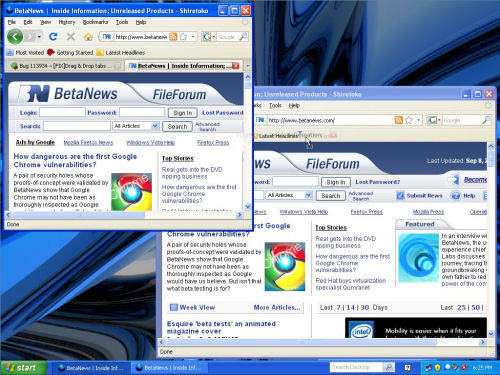Click bookmark star in front window address bar
The image size is (500, 375).
click(183, 37)
